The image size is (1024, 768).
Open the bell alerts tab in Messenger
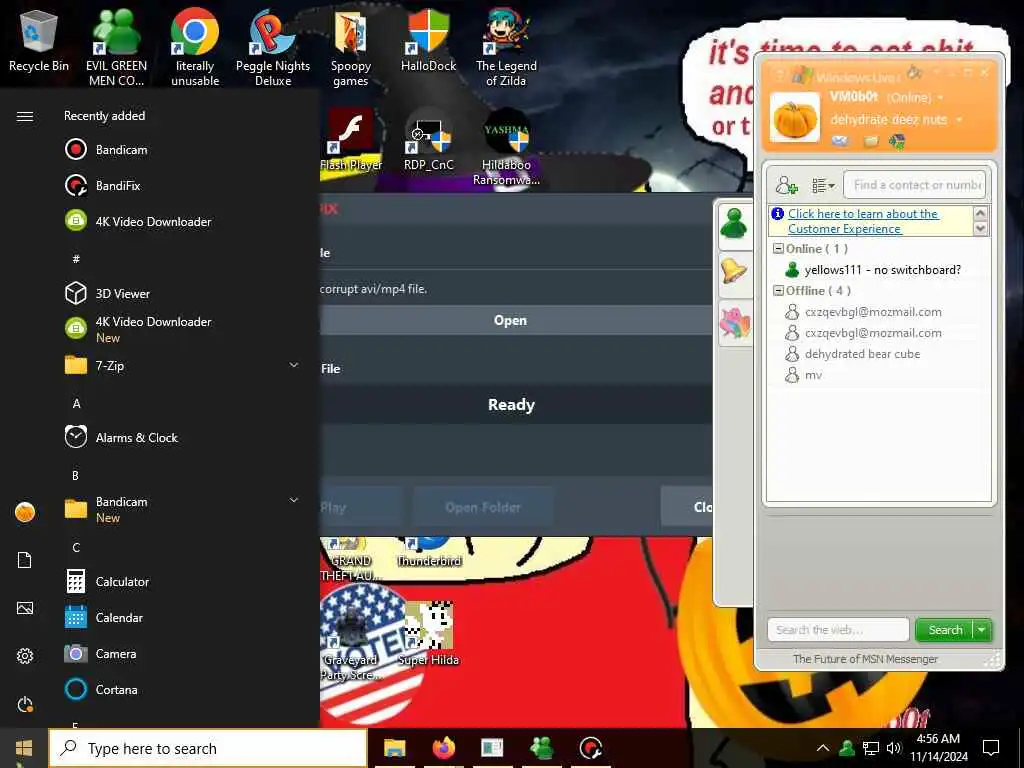coord(735,271)
